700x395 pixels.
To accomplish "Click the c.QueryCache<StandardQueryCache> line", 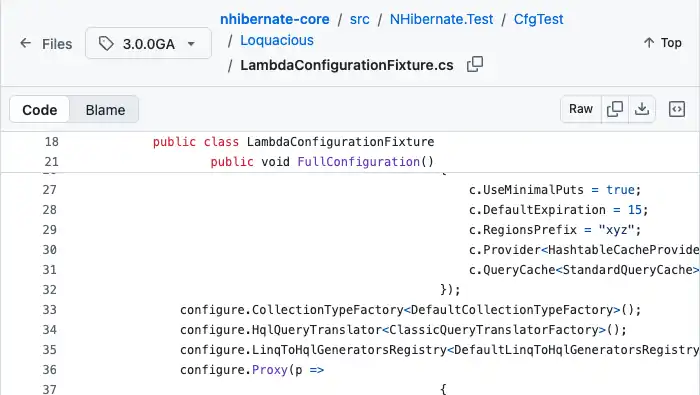I will point(584,270).
